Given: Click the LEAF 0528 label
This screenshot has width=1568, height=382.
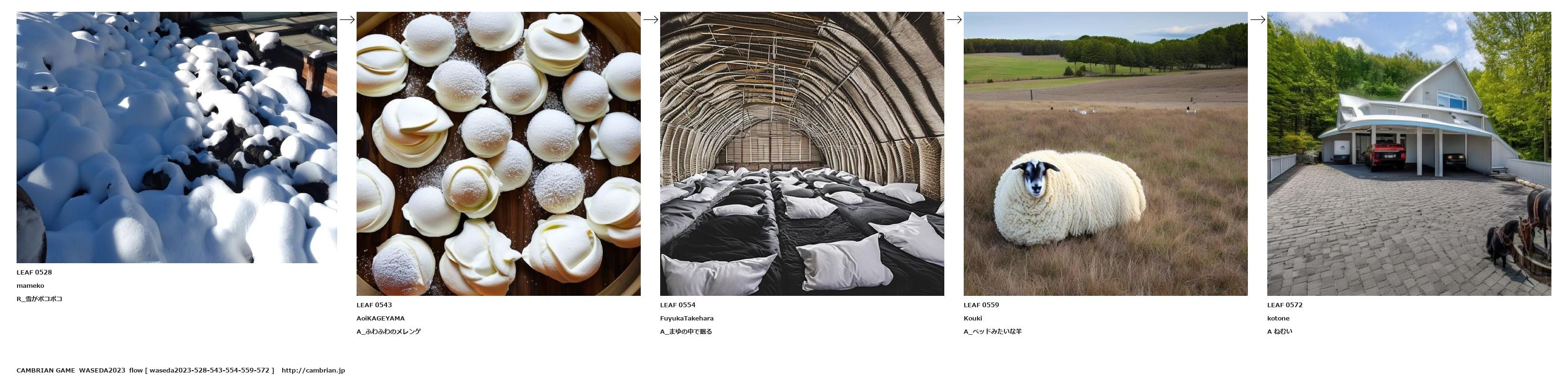Looking at the screenshot, I should click(34, 273).
